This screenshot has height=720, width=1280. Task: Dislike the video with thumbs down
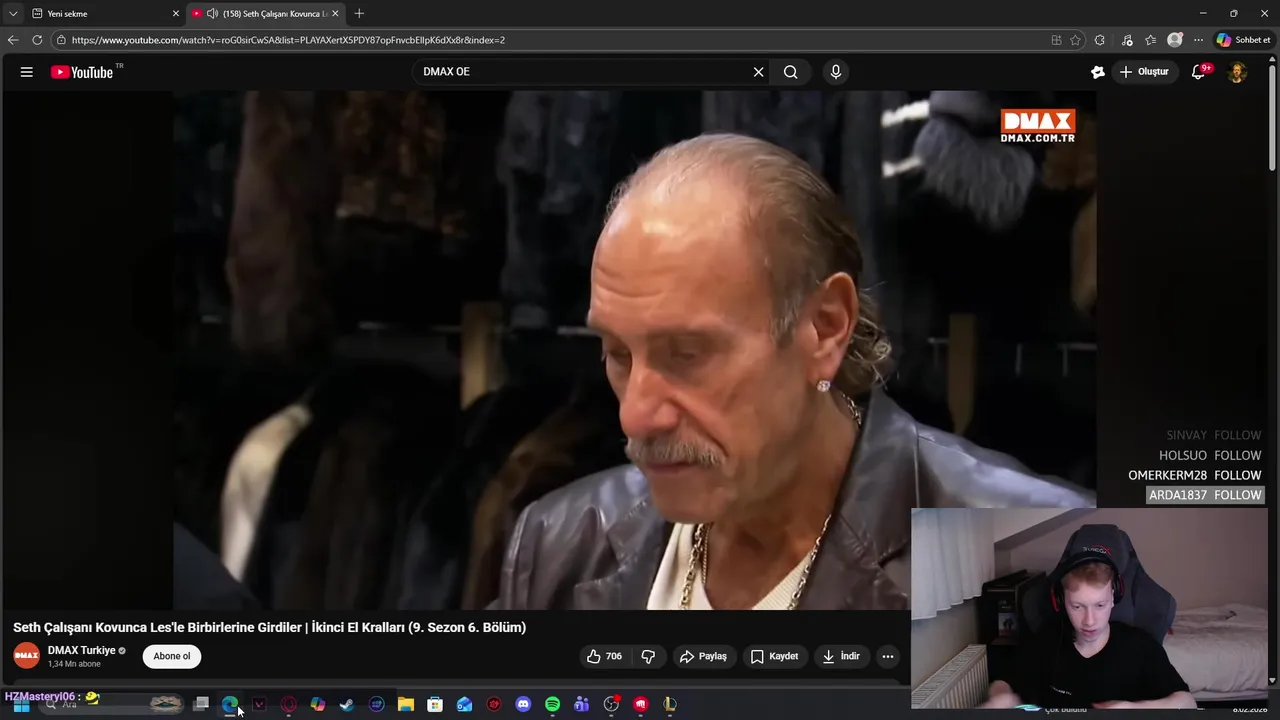coord(648,656)
